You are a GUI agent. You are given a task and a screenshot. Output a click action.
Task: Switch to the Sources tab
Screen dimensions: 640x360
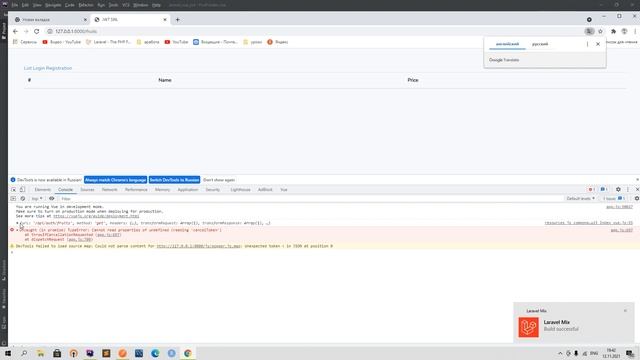coord(87,190)
